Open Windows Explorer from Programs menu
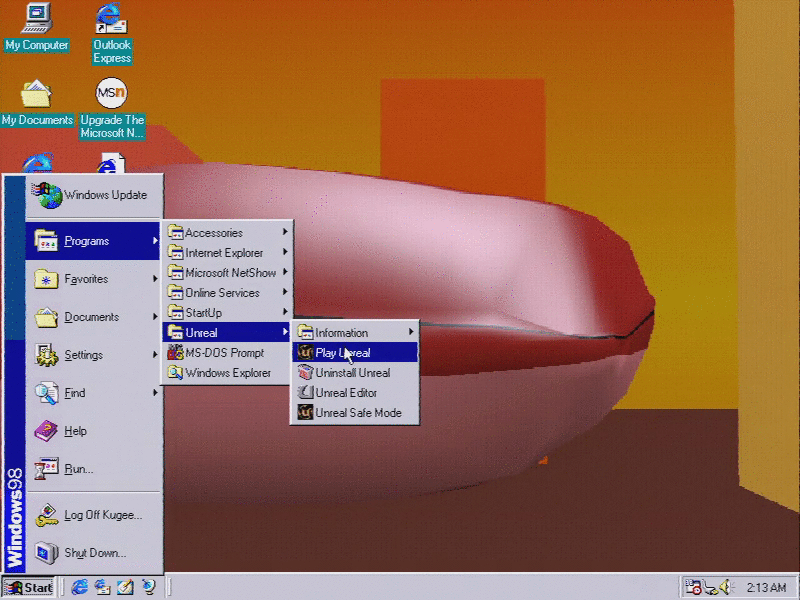 pos(228,373)
